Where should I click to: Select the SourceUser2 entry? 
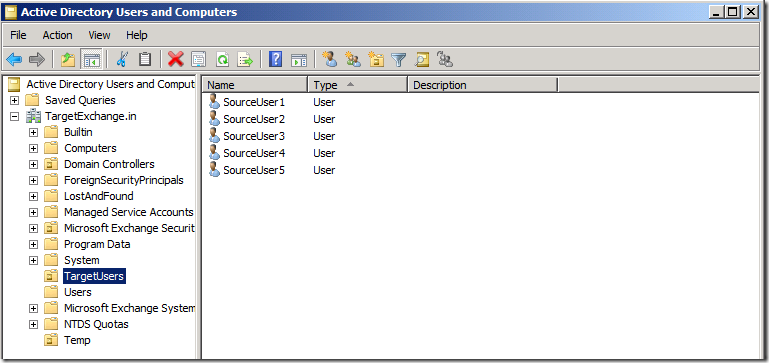click(254, 119)
